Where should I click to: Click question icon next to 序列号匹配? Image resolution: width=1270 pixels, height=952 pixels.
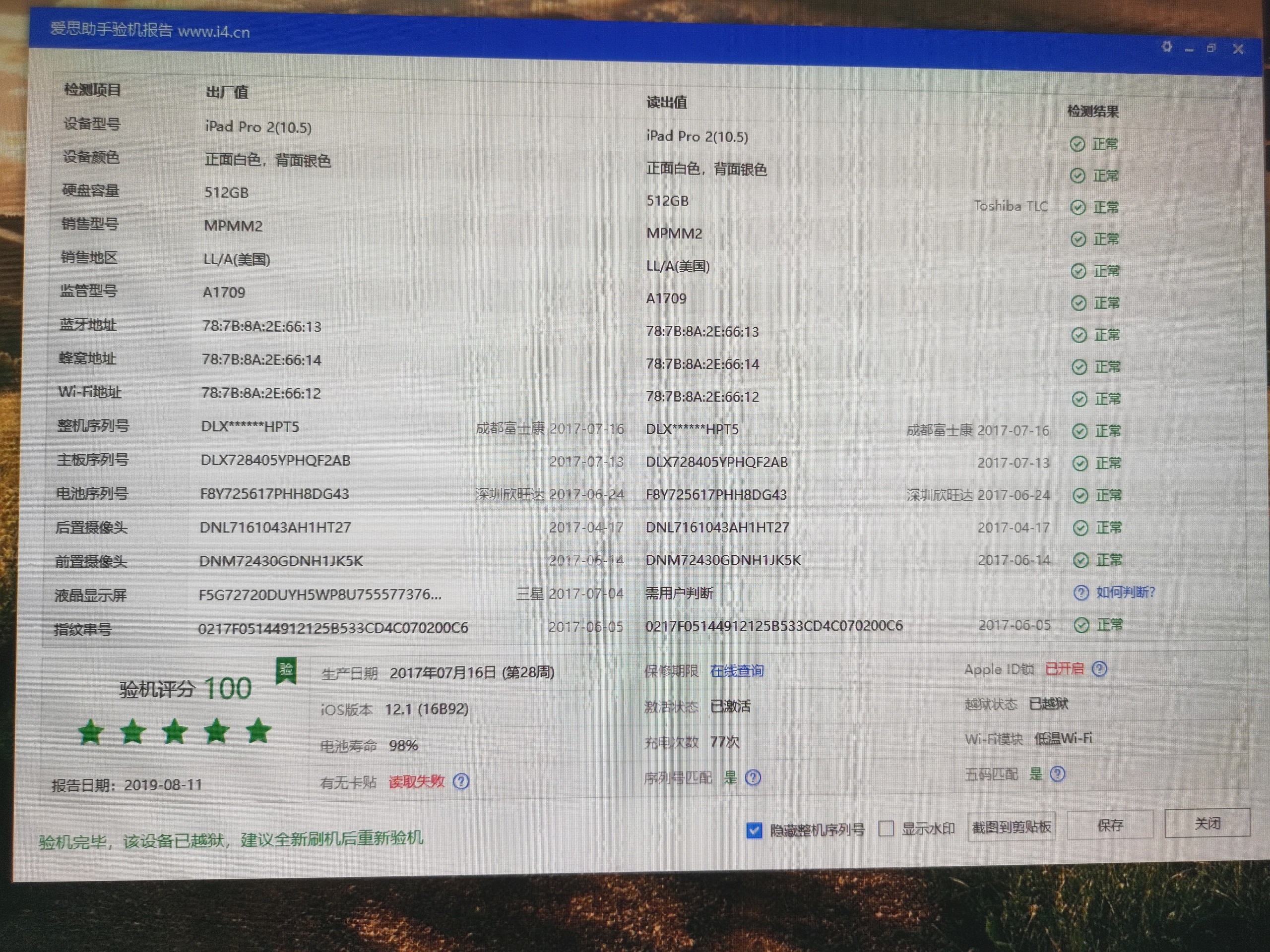pos(753,777)
